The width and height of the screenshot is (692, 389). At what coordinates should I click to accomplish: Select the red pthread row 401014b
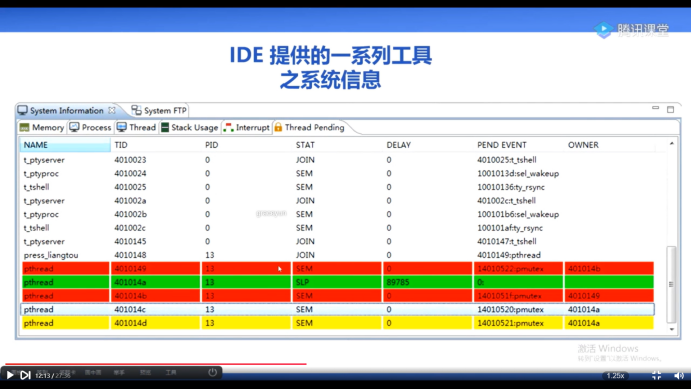338,296
